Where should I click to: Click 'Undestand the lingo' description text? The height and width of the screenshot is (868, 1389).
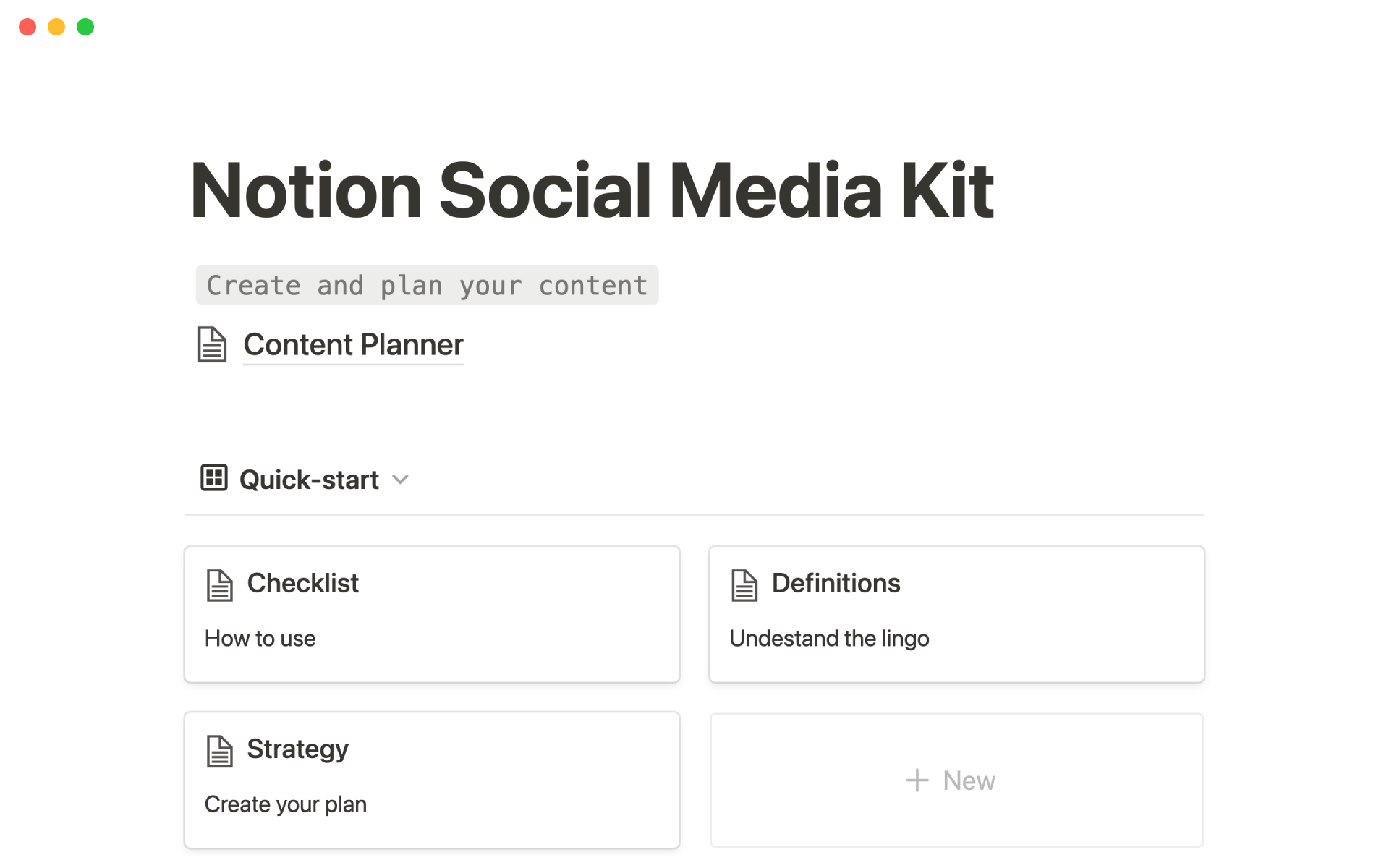[829, 639]
